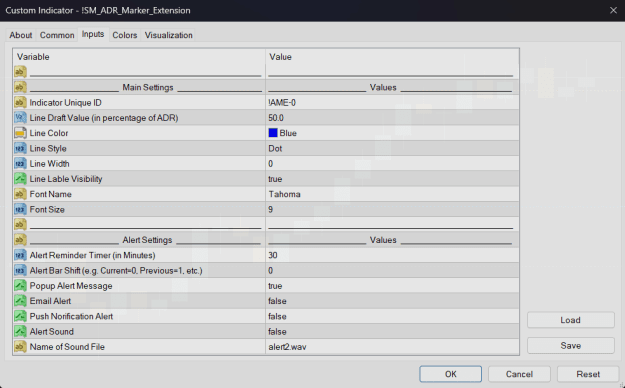Open the Colors tab
Image resolution: width=625 pixels, height=388 pixels.
(x=125, y=35)
